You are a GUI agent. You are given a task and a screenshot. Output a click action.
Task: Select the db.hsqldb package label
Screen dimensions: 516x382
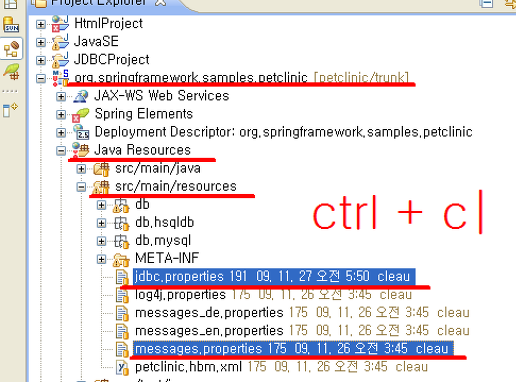coord(164,222)
